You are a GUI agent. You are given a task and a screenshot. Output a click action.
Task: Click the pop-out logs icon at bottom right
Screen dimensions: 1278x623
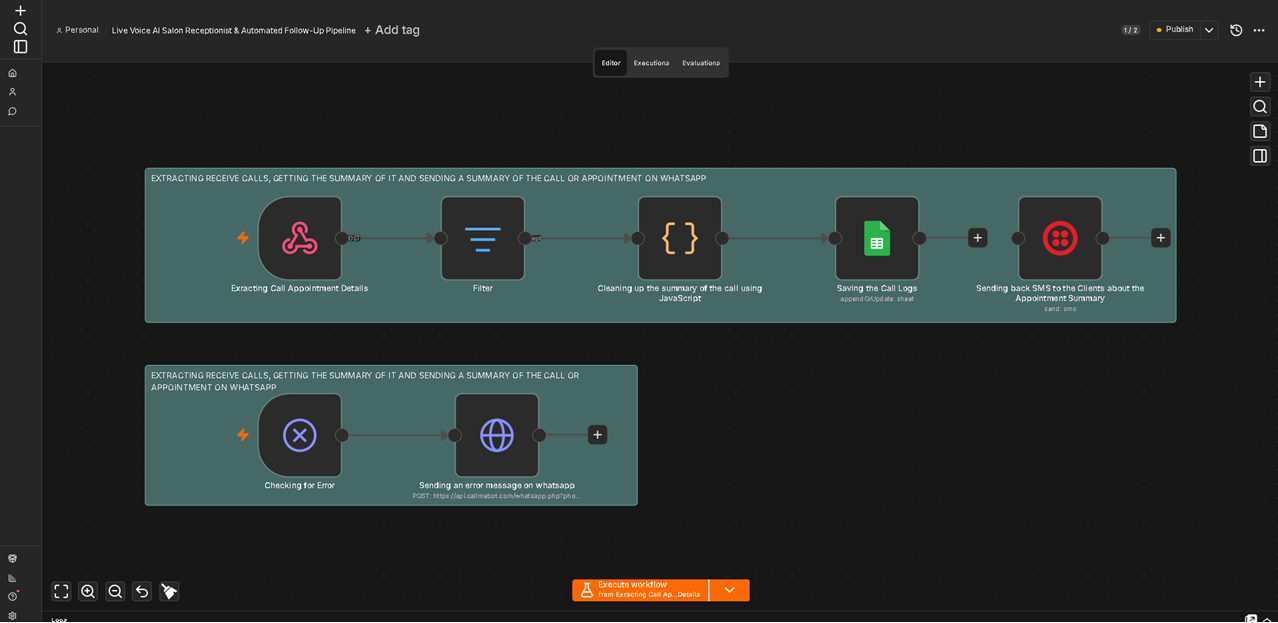(1251, 619)
